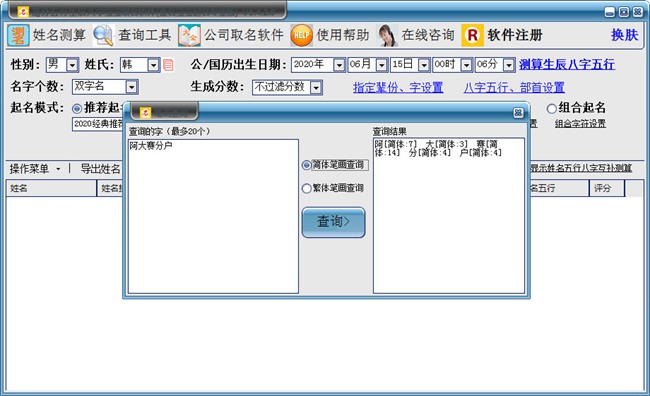
Task: Open 八字五行、部首设置 link
Action: coord(514,87)
